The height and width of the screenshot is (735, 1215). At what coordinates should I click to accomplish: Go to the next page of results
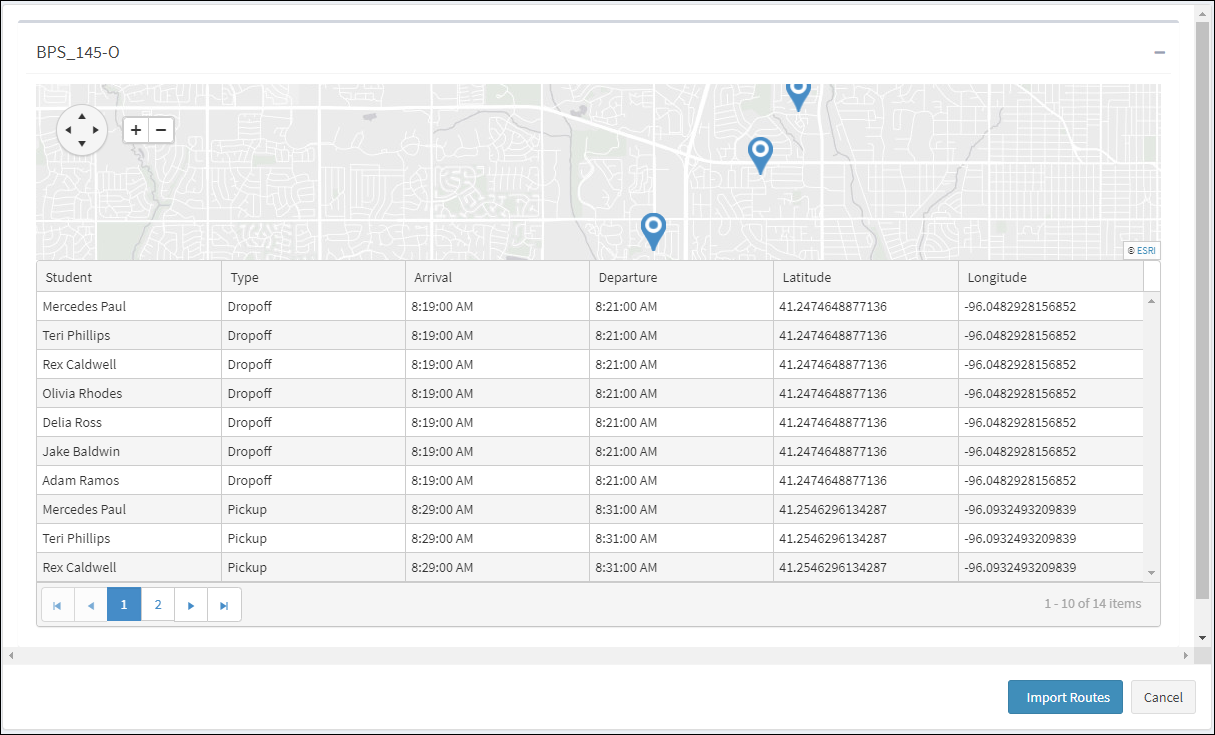coord(191,605)
